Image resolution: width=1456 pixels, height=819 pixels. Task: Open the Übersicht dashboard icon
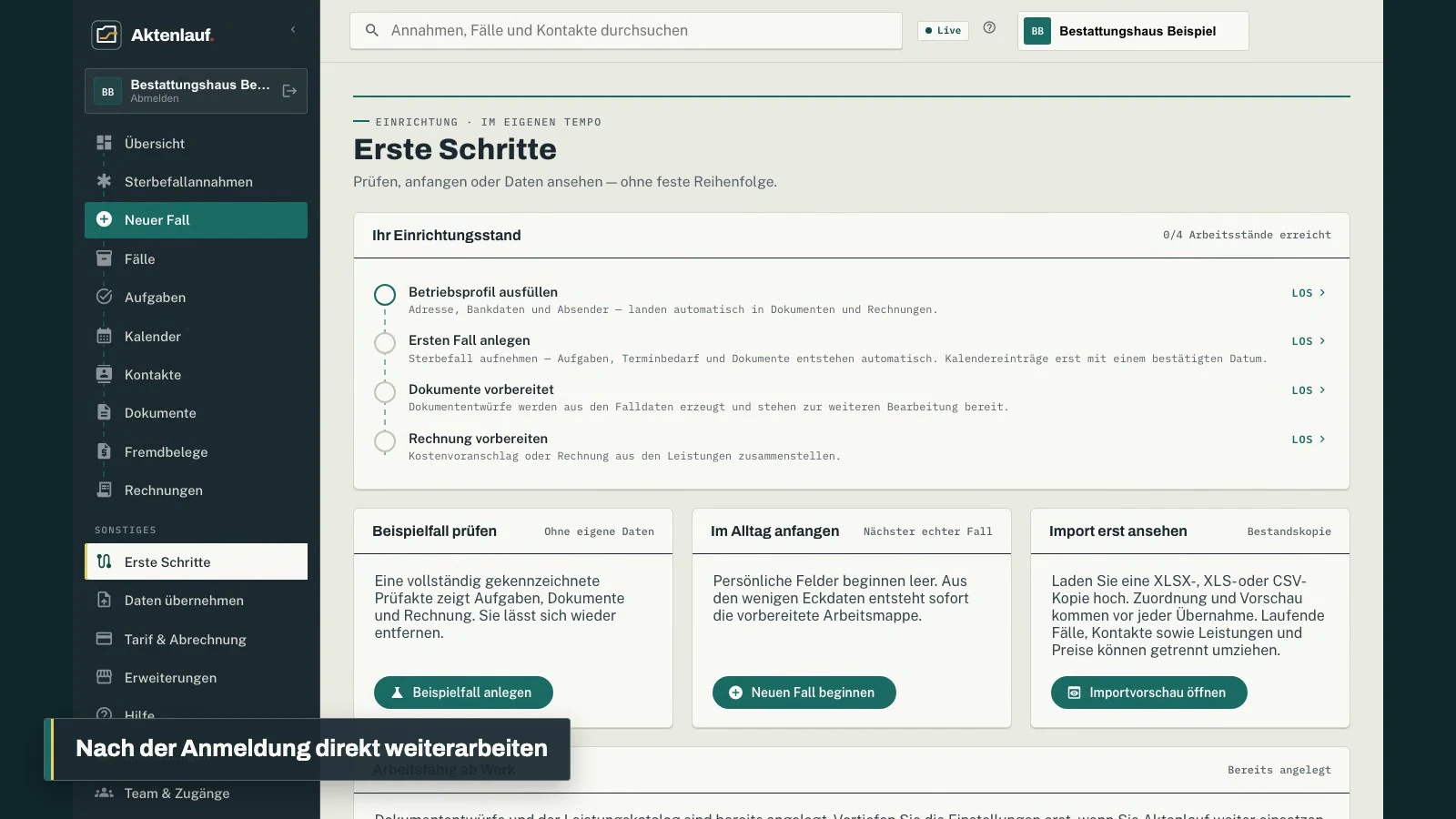coord(104,143)
